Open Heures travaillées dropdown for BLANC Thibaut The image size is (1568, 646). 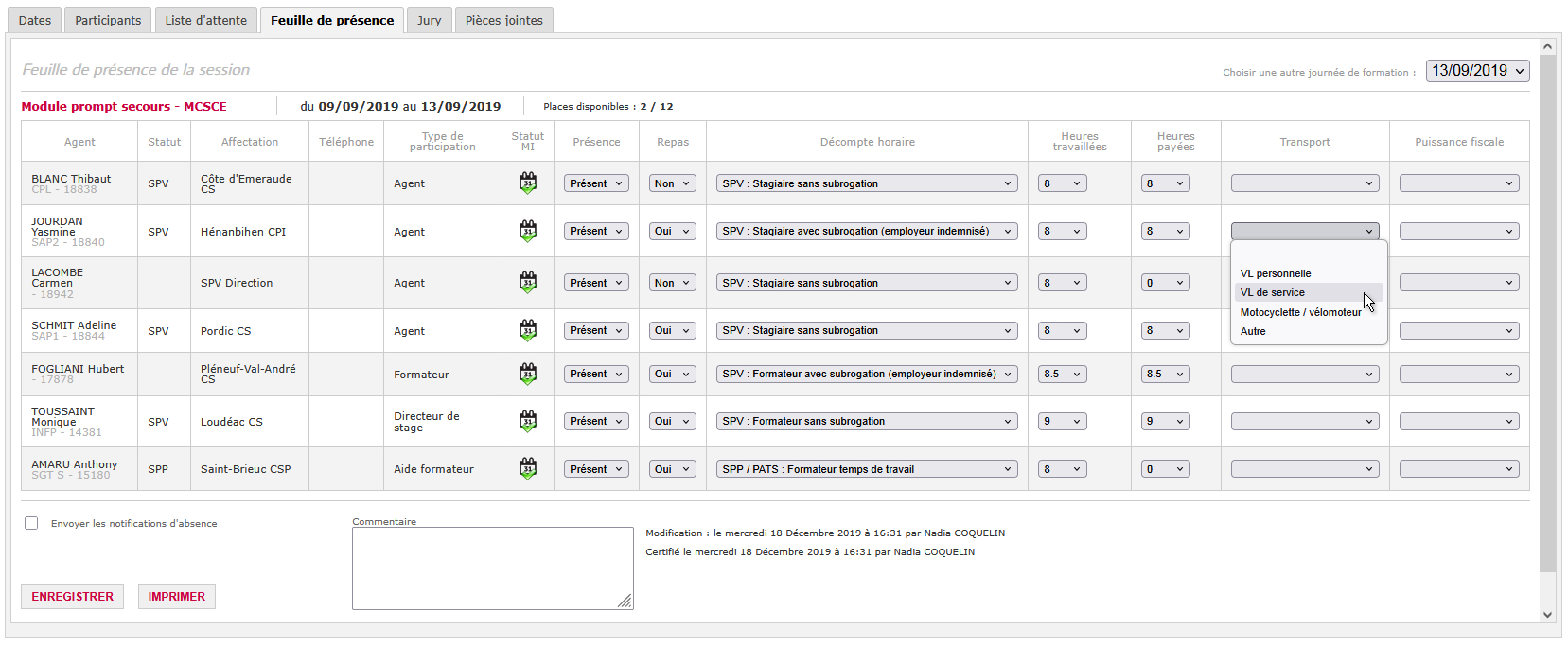tap(1063, 183)
